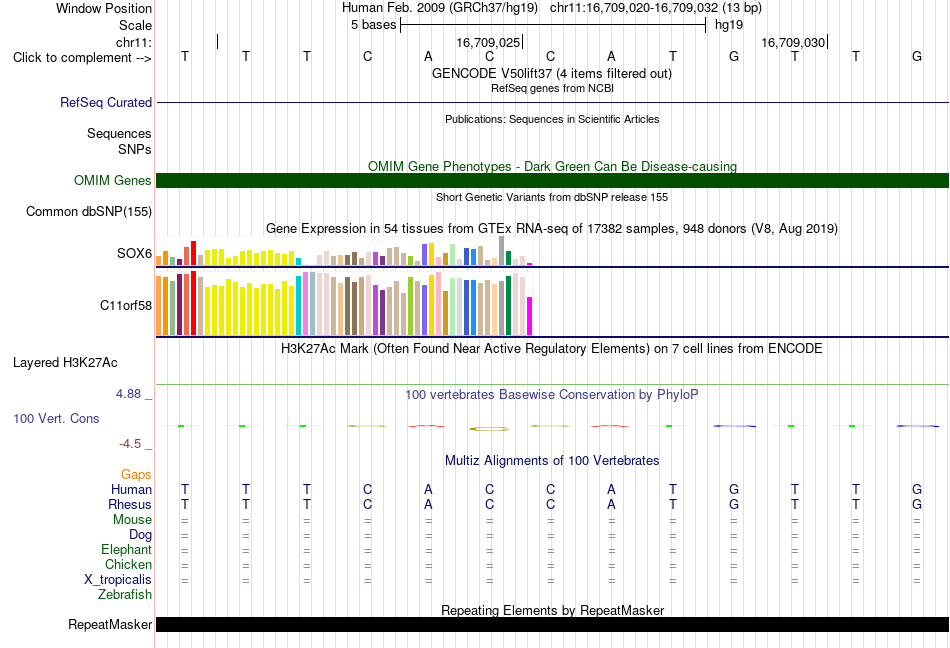
Task: Click the Layered H3K27Ac track label
Action: (x=65, y=363)
